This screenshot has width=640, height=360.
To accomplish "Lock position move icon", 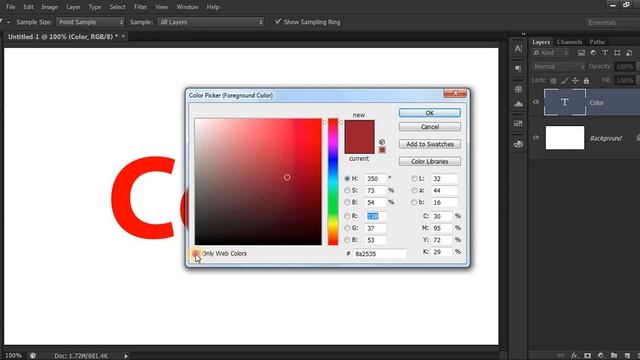I will pyautogui.click(x=575, y=81).
